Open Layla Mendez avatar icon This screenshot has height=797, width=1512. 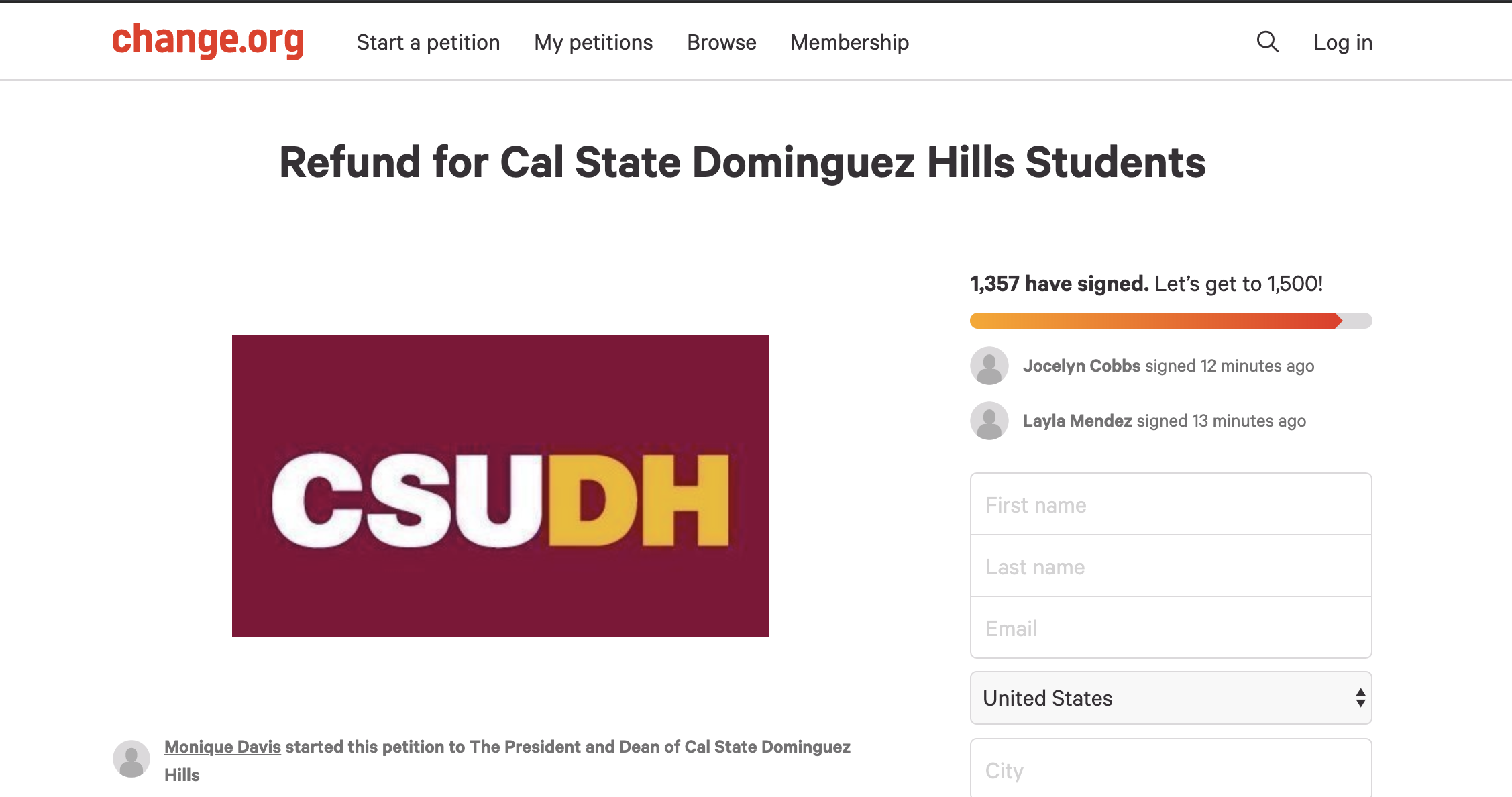(x=989, y=421)
